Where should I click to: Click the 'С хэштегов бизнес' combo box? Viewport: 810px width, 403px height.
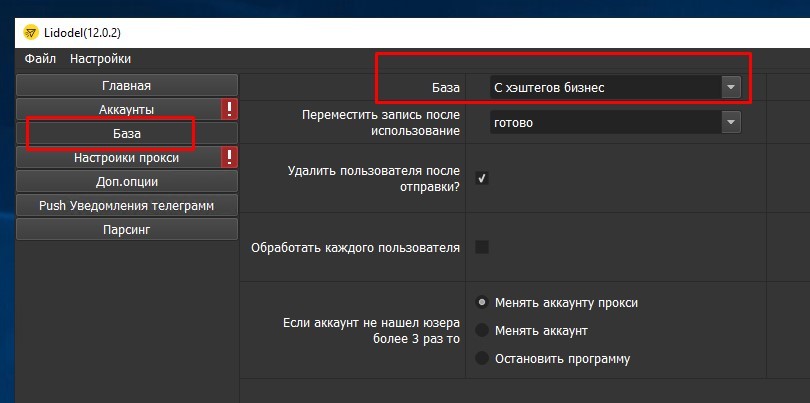(615, 87)
